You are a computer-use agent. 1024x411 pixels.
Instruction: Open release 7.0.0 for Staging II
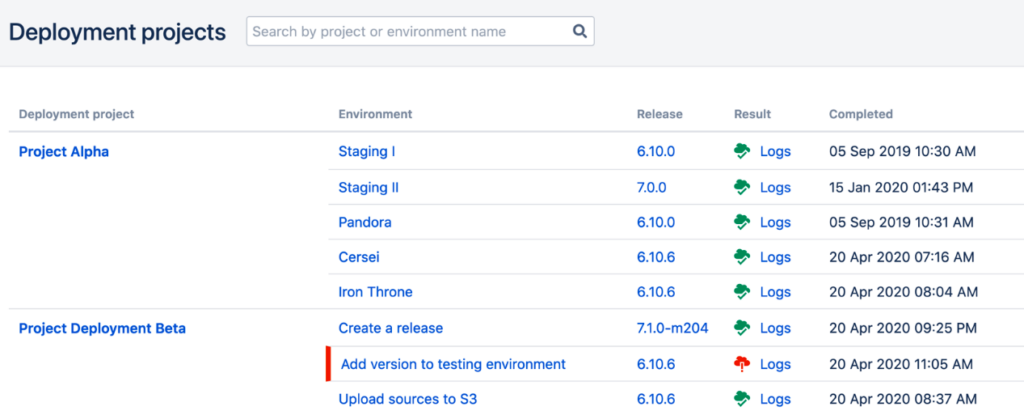point(652,188)
